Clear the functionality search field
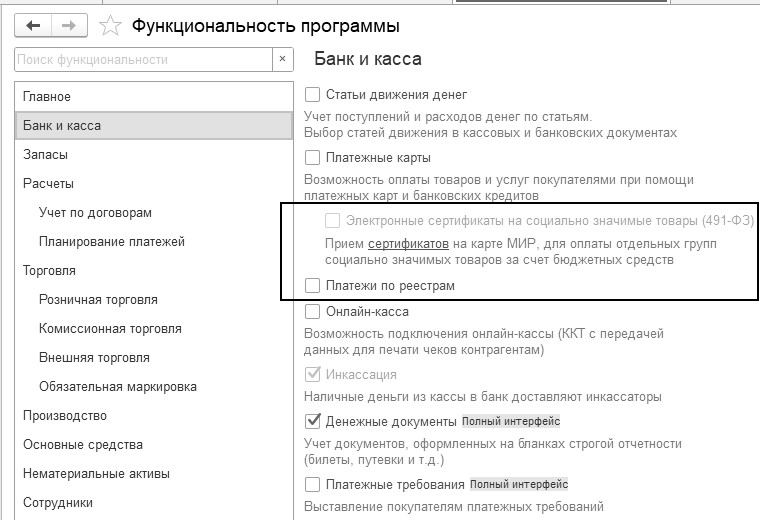 coord(283,59)
